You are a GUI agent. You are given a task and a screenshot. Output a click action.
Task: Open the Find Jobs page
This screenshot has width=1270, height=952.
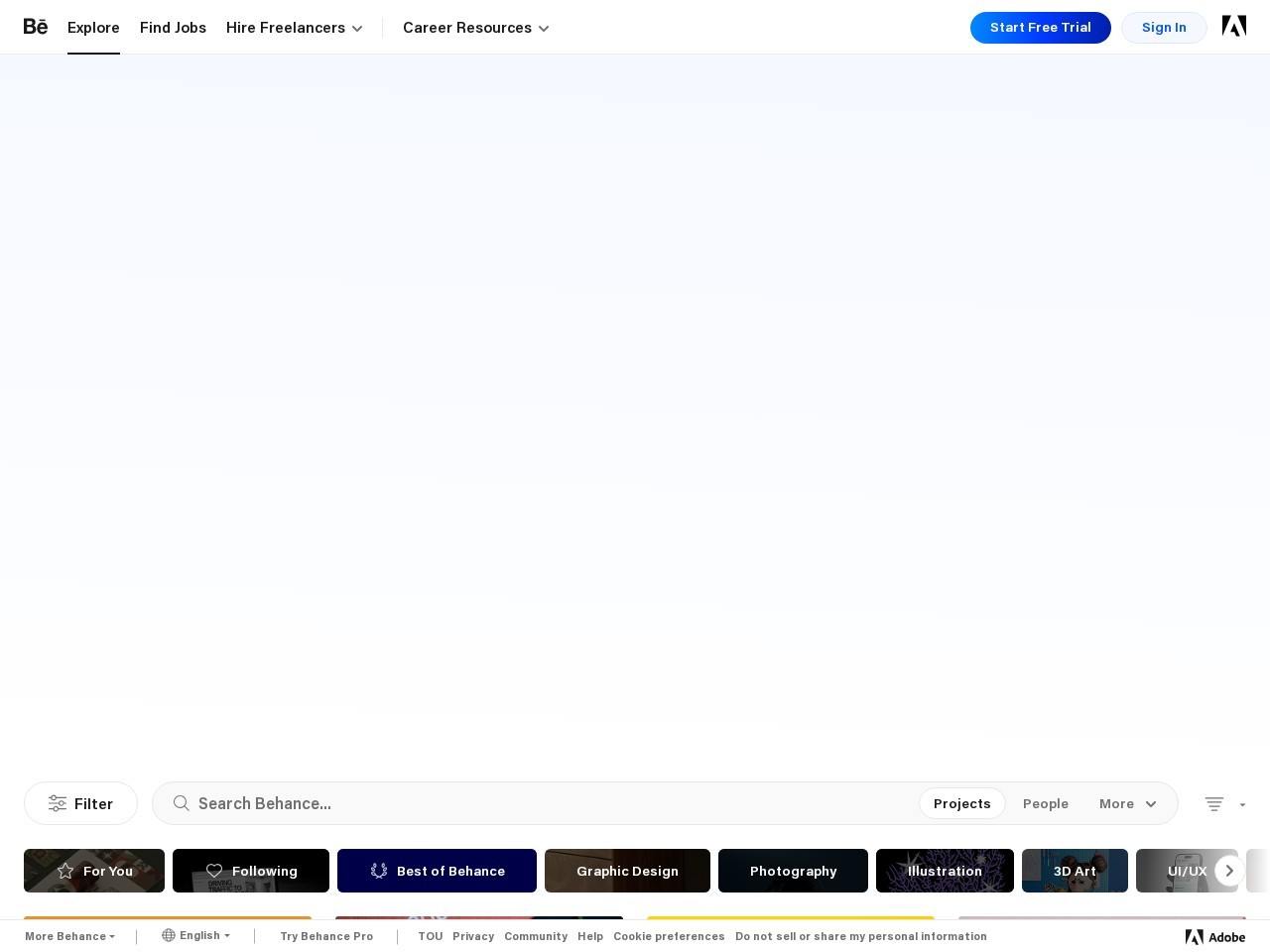coord(173,28)
